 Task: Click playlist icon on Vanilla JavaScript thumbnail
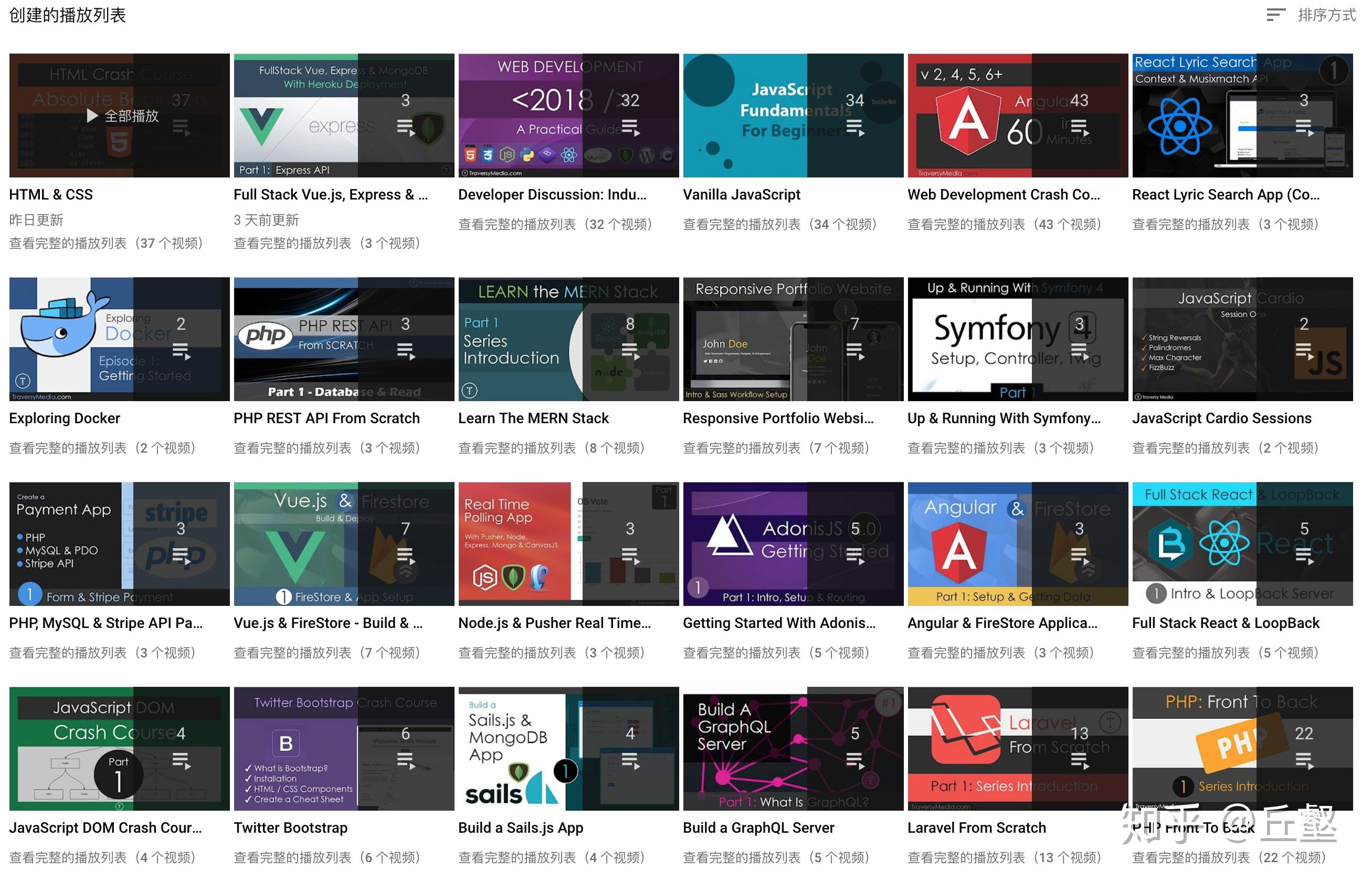856,128
